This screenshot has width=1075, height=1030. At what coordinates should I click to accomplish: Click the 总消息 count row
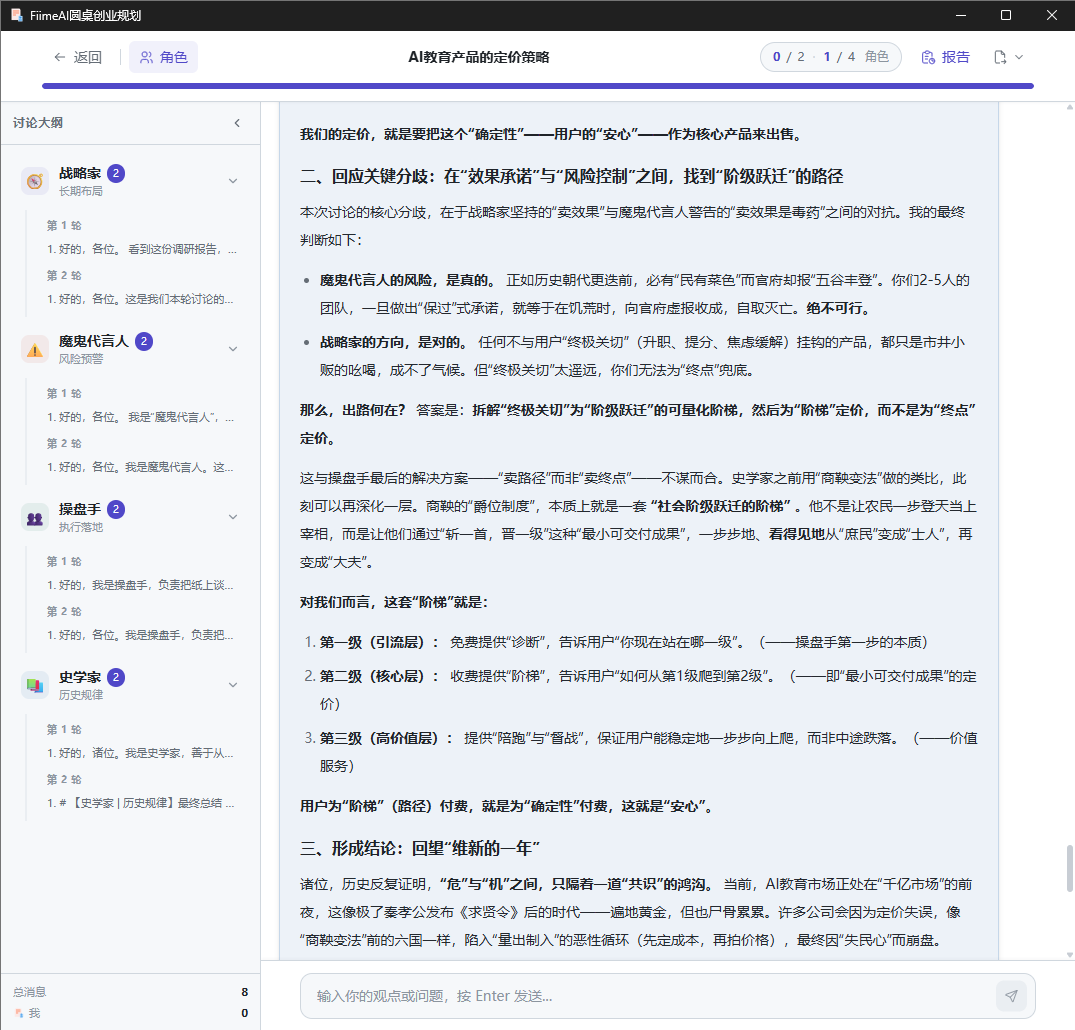coord(130,992)
